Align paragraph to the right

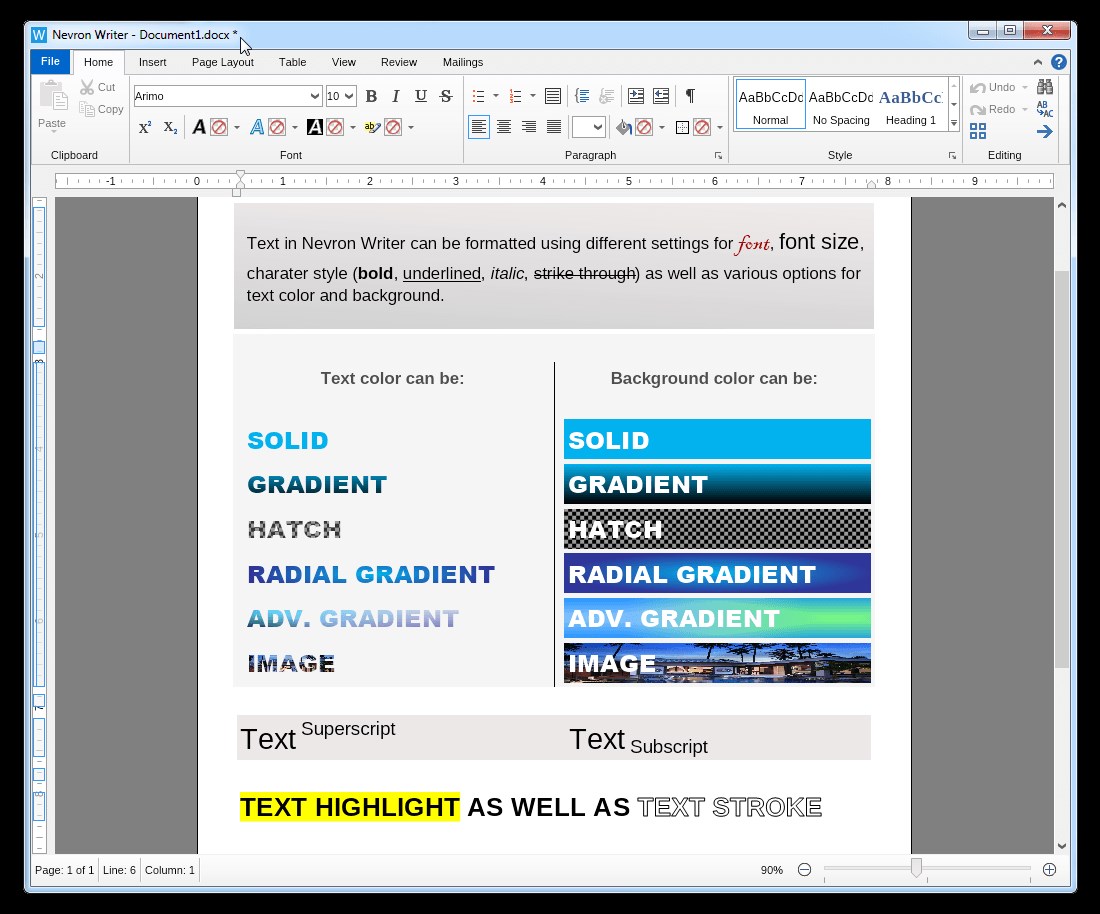pyautogui.click(x=529, y=127)
